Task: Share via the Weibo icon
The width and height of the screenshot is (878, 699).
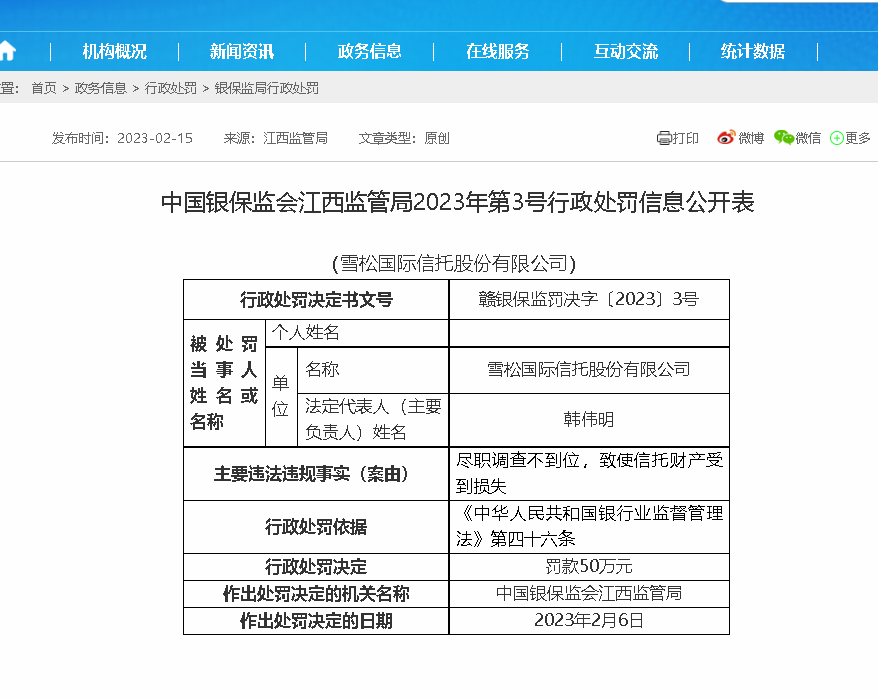Action: pos(726,137)
